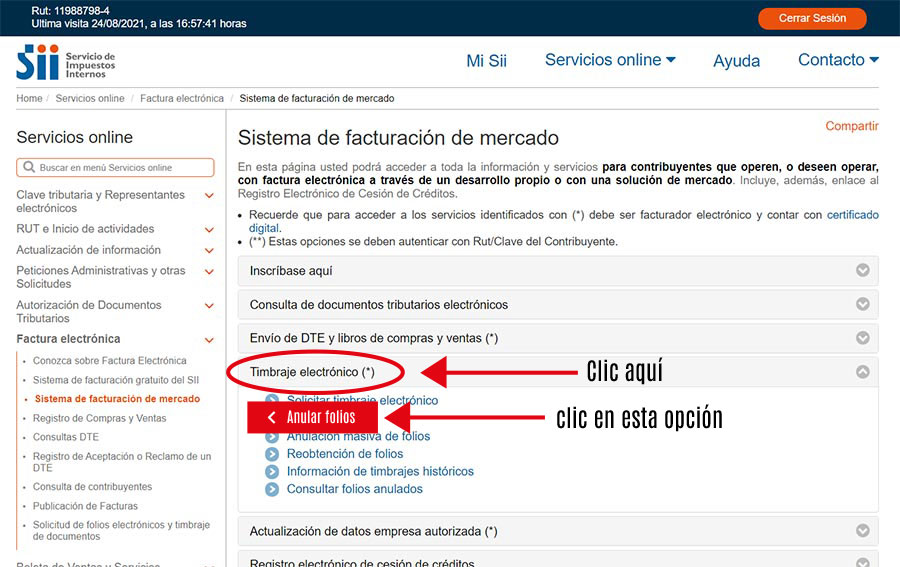
Task: Expand the Inscríbase aquí section chevron
Action: coord(863,270)
